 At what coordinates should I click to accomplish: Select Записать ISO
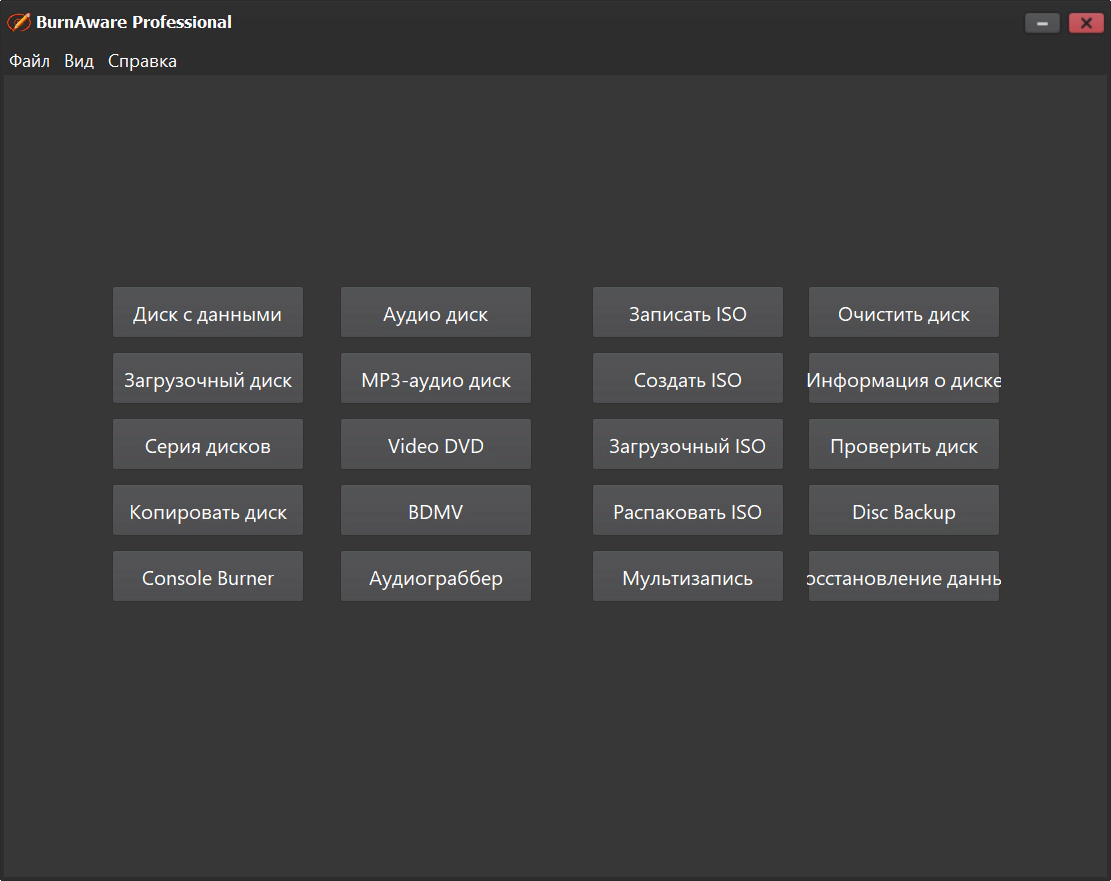pyautogui.click(x=688, y=313)
